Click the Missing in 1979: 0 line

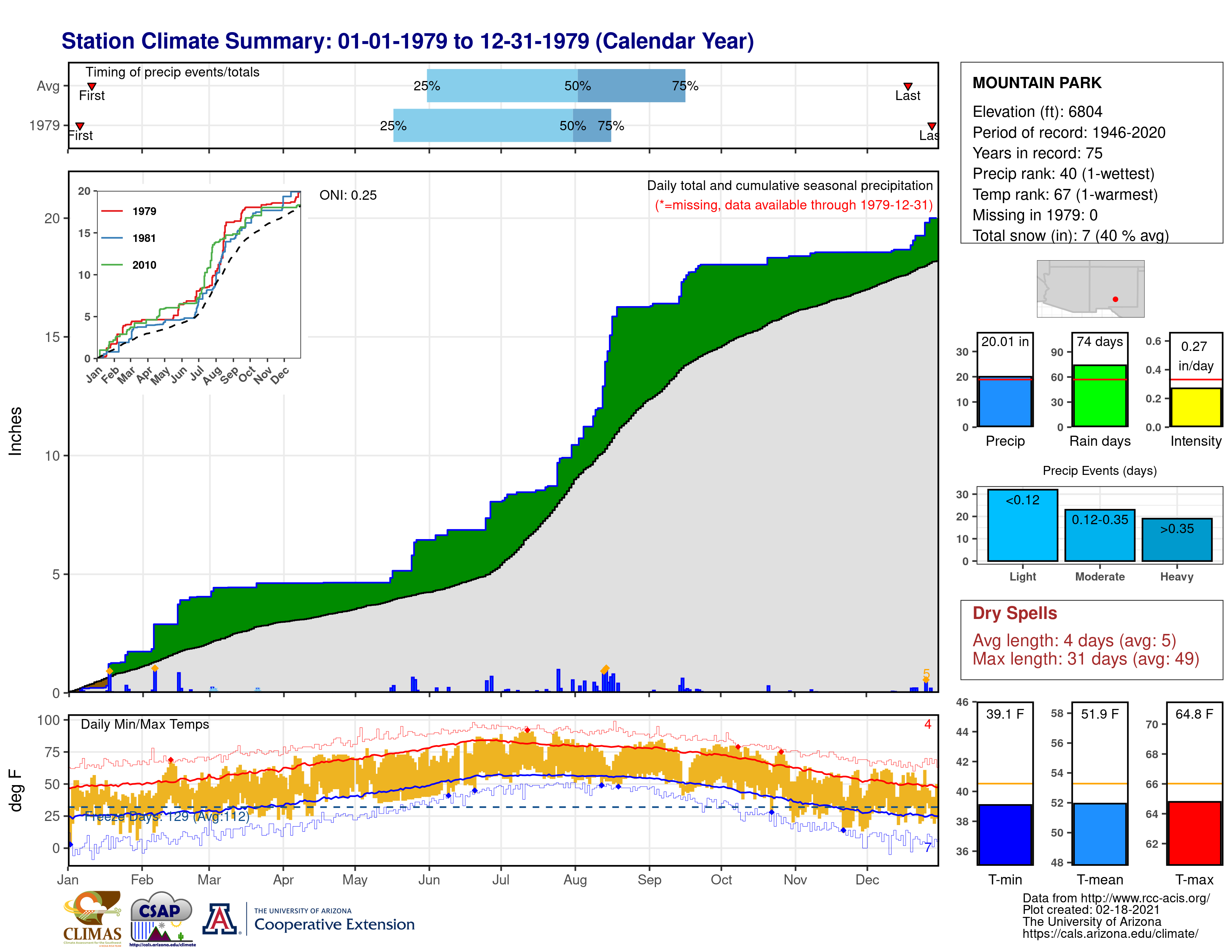1035,215
